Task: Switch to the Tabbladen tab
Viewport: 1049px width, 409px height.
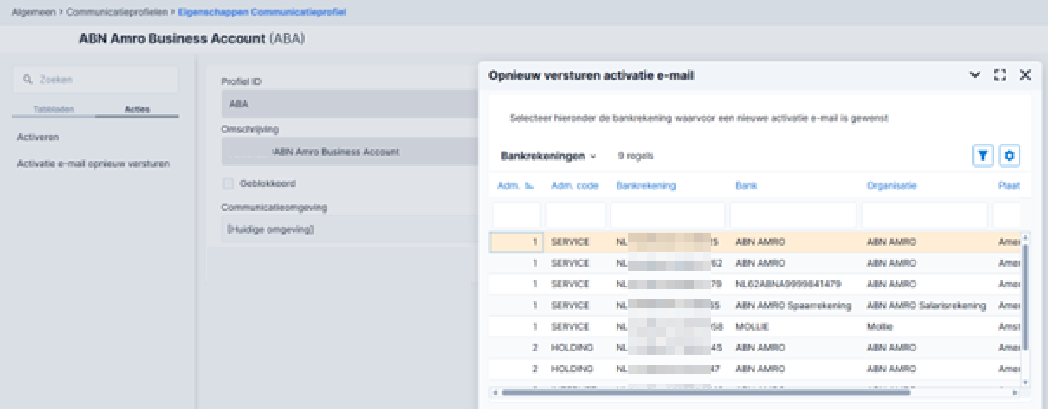Action: [54, 109]
